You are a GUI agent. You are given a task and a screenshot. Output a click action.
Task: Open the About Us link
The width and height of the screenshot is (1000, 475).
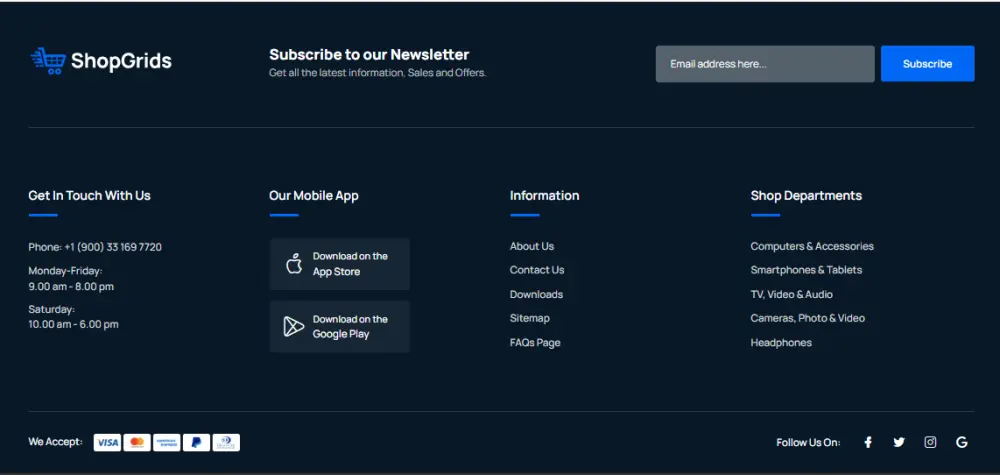[532, 246]
